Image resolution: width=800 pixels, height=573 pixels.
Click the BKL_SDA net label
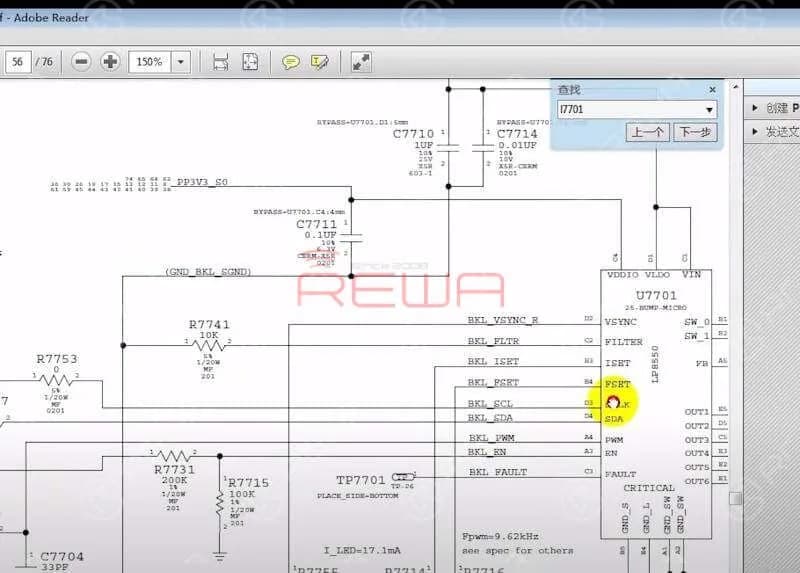click(490, 418)
